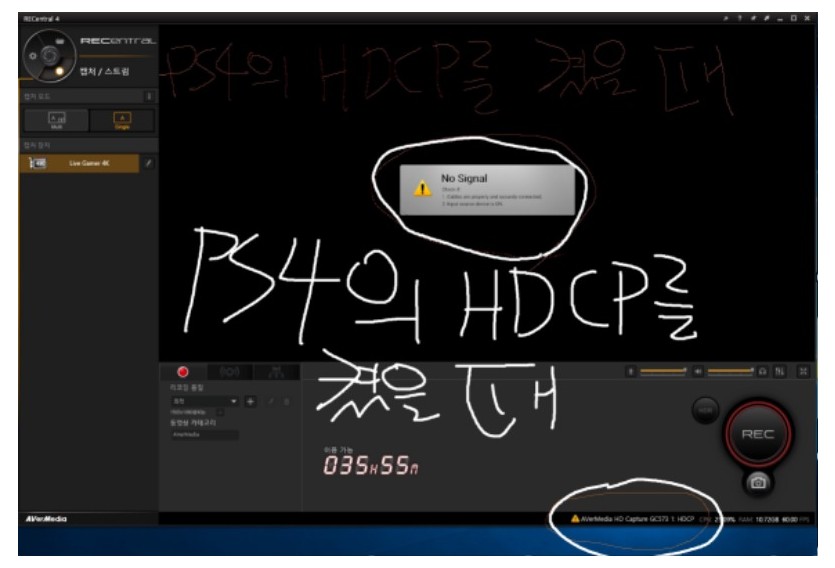835x568 pixels.
Task: Start recording with the REC button
Action: (x=758, y=434)
